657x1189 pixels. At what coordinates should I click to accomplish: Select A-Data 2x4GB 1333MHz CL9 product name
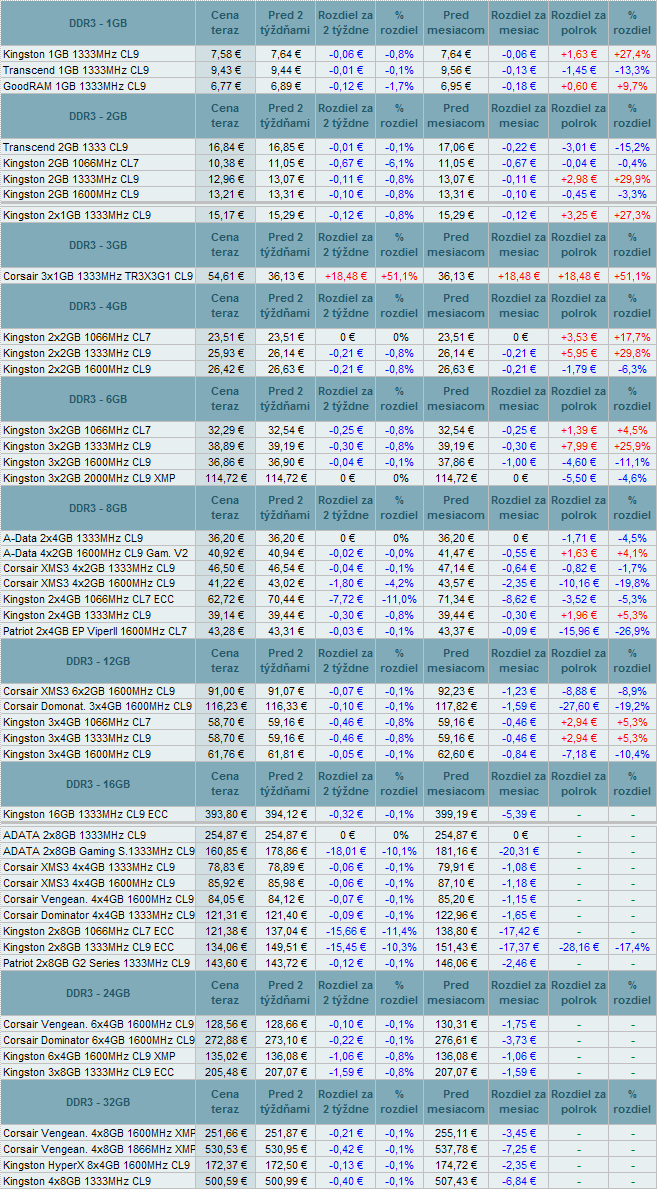(x=75, y=538)
